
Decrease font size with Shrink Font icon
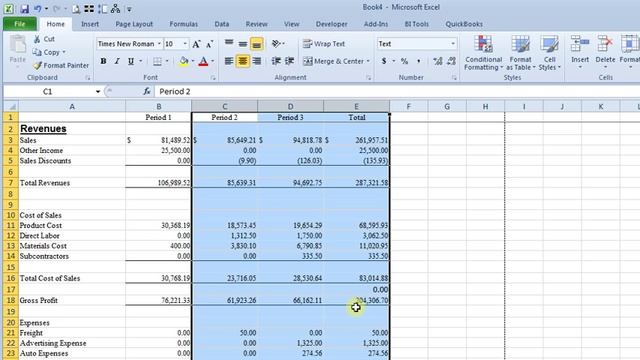coord(209,44)
